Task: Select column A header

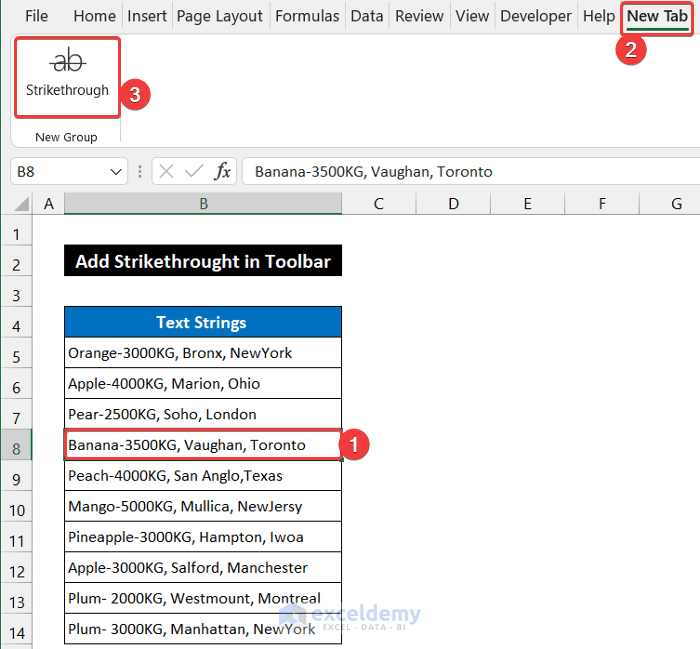Action: click(49, 204)
